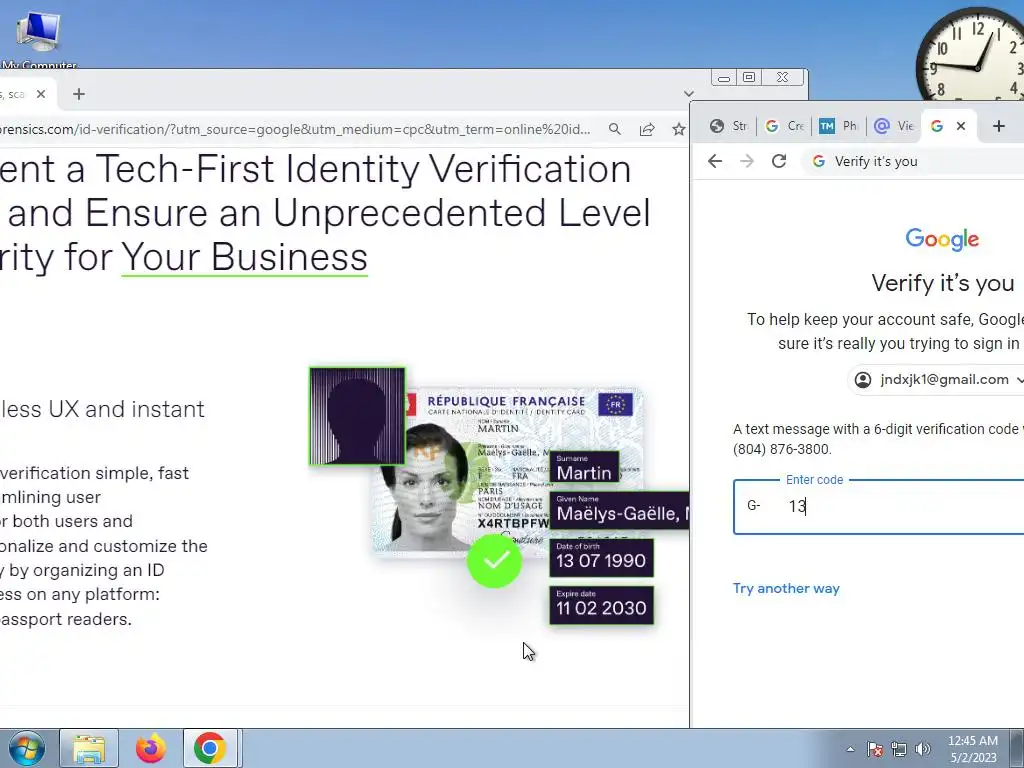Go back in the right browser
The image size is (1024, 768).
(x=715, y=161)
